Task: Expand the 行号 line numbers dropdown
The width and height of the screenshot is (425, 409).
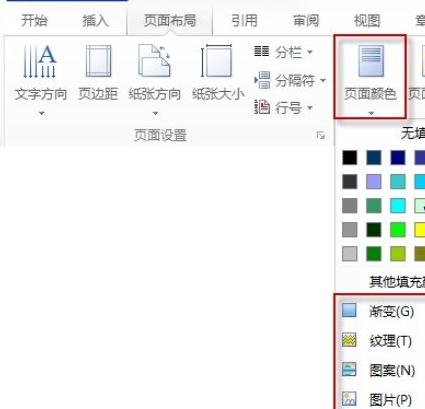Action: click(x=283, y=107)
